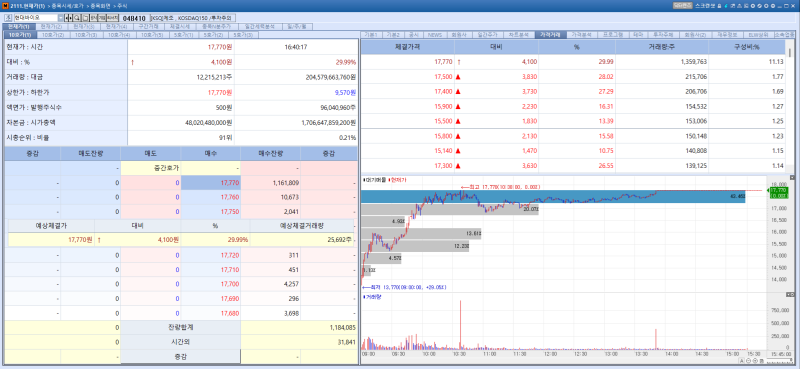Click the document icon next to the magnifier
Screen dimensions: 800x369
[x=85, y=18]
